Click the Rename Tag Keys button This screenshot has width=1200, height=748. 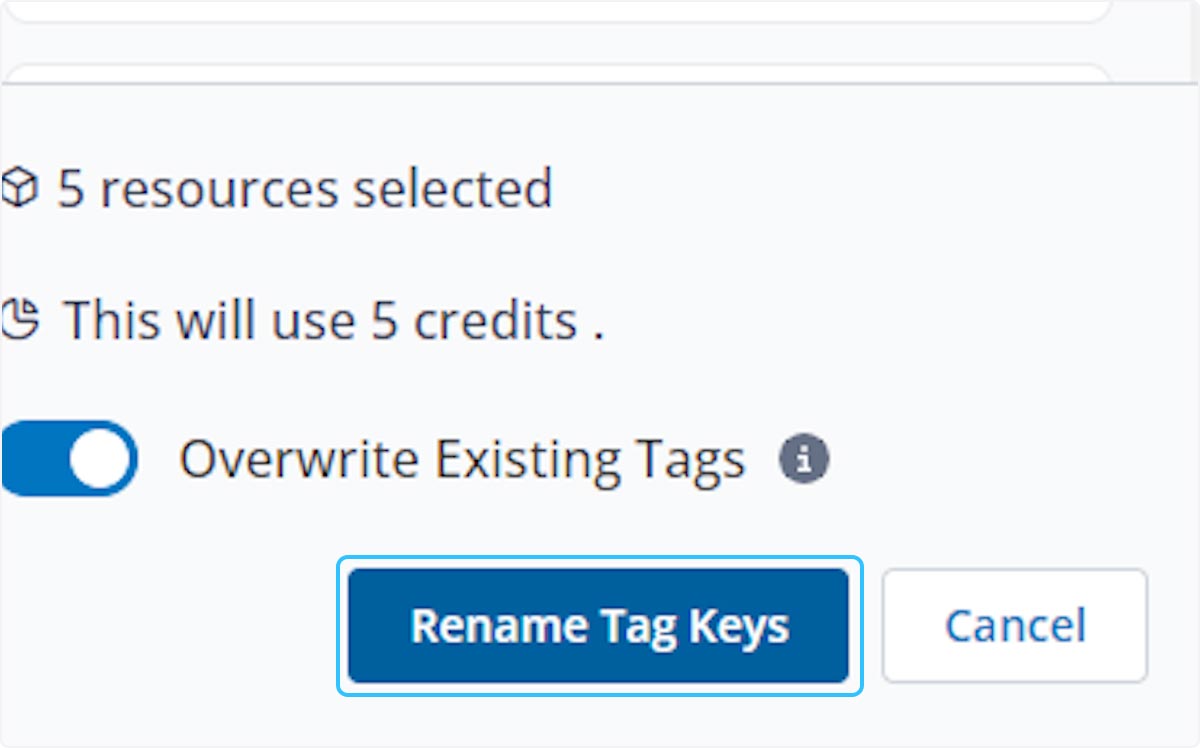tap(598, 626)
